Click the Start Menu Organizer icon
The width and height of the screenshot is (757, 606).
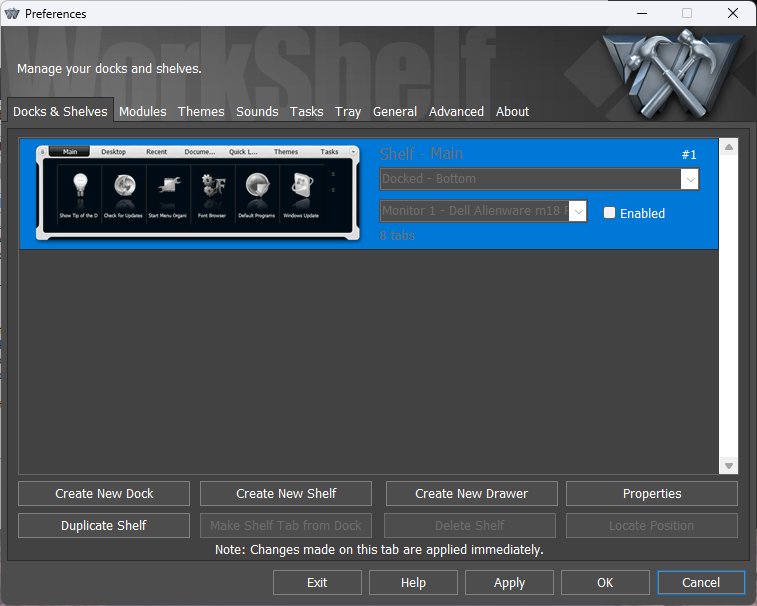pos(169,186)
